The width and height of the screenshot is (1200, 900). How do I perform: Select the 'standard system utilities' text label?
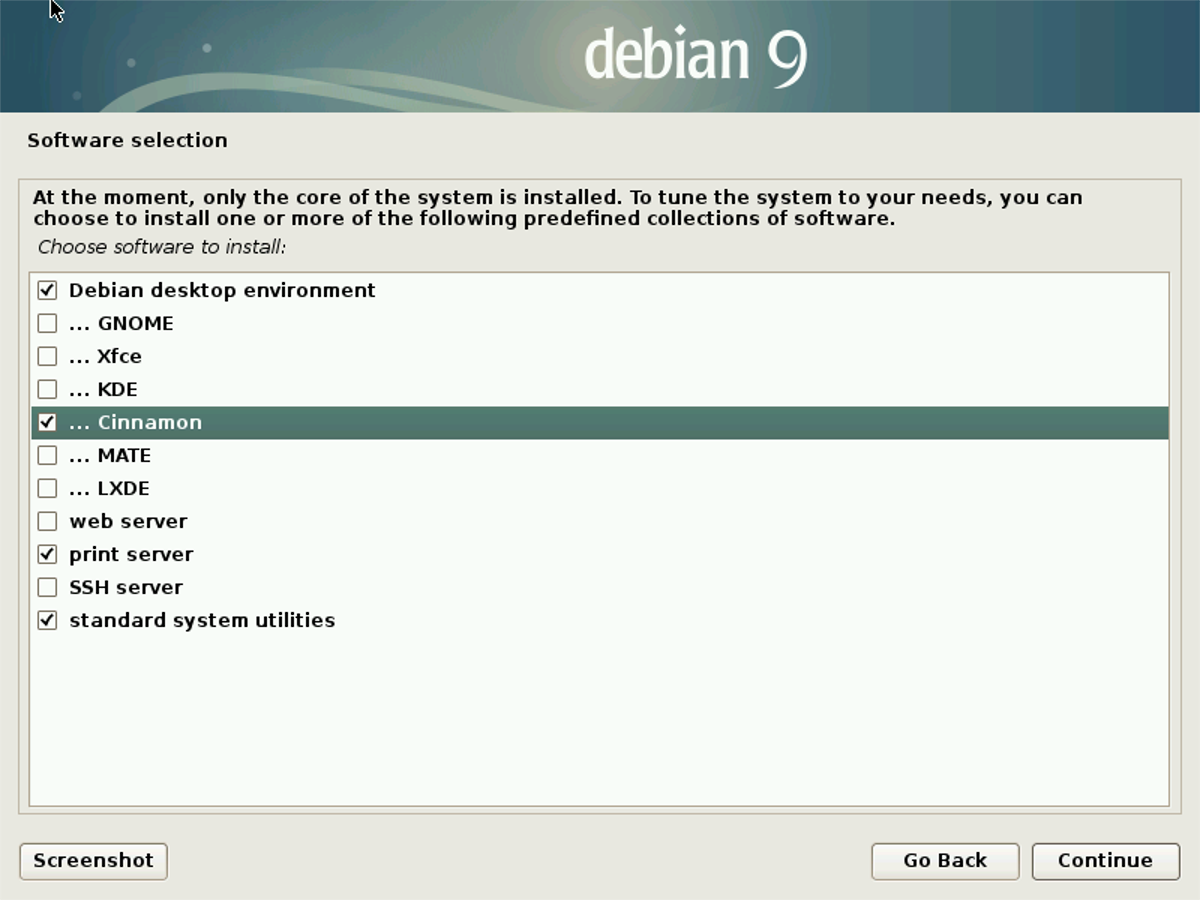click(x=202, y=621)
